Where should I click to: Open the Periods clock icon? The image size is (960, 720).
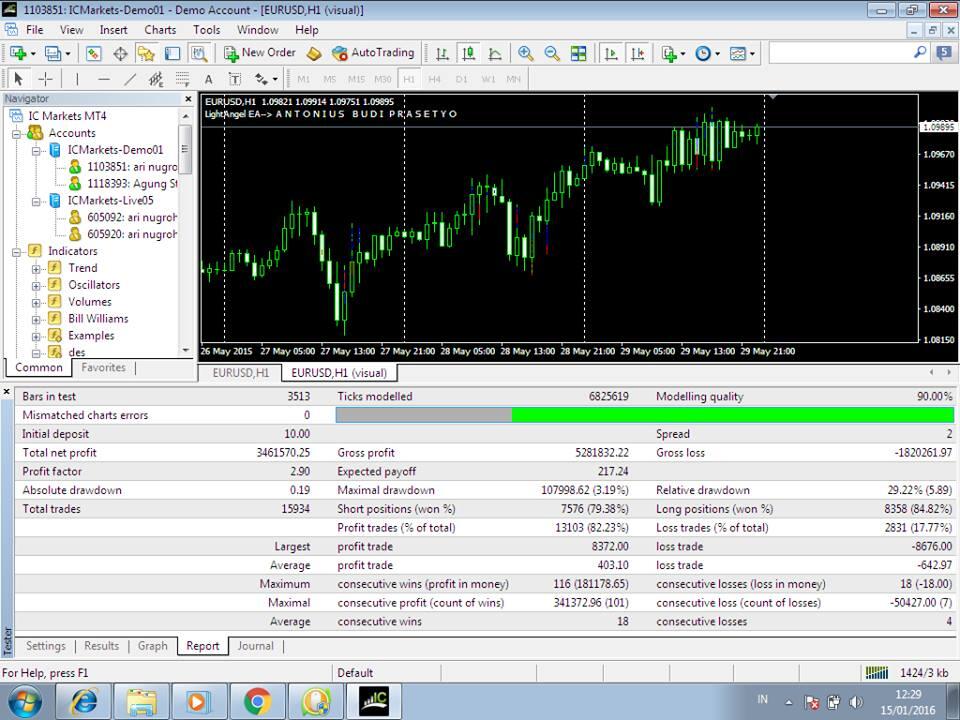[x=703, y=54]
